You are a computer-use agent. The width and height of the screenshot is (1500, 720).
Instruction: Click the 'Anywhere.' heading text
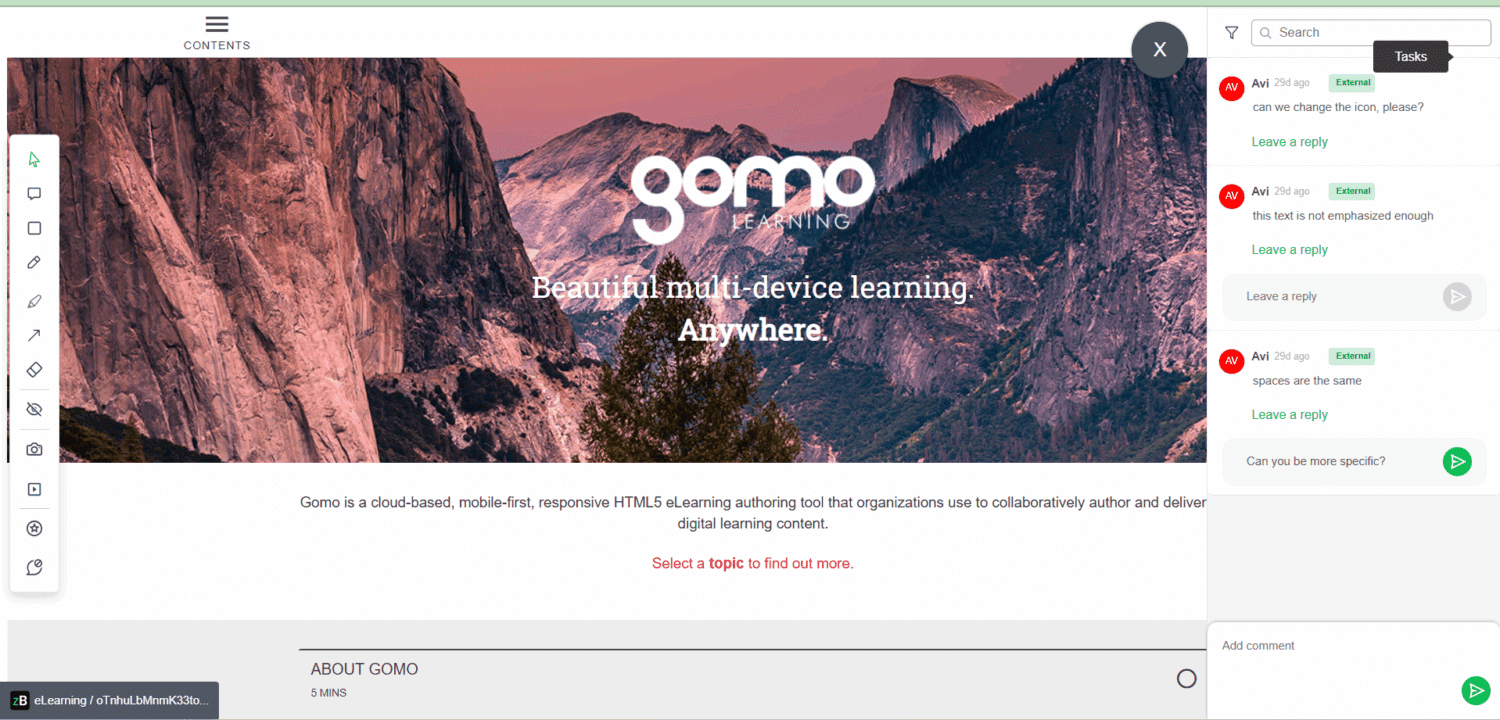pyautogui.click(x=753, y=330)
